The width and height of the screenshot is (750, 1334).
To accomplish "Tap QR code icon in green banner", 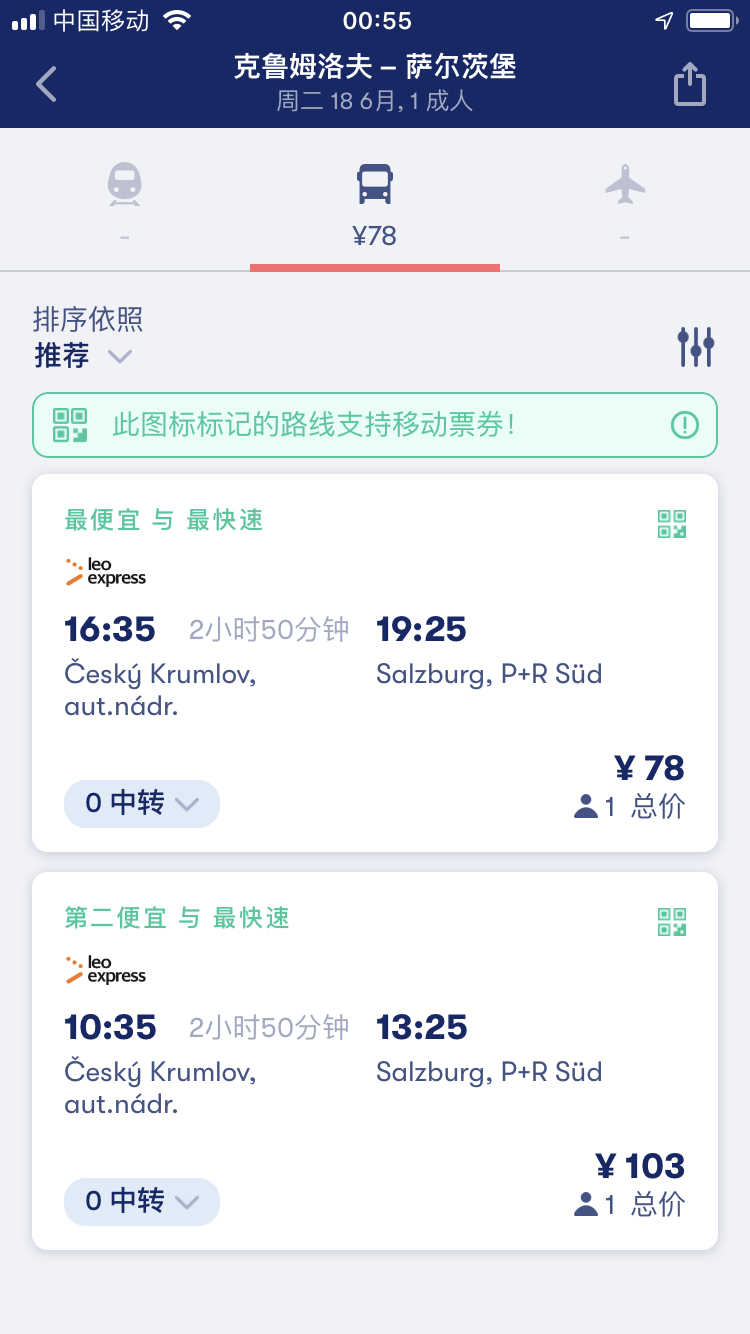I will 70,425.
